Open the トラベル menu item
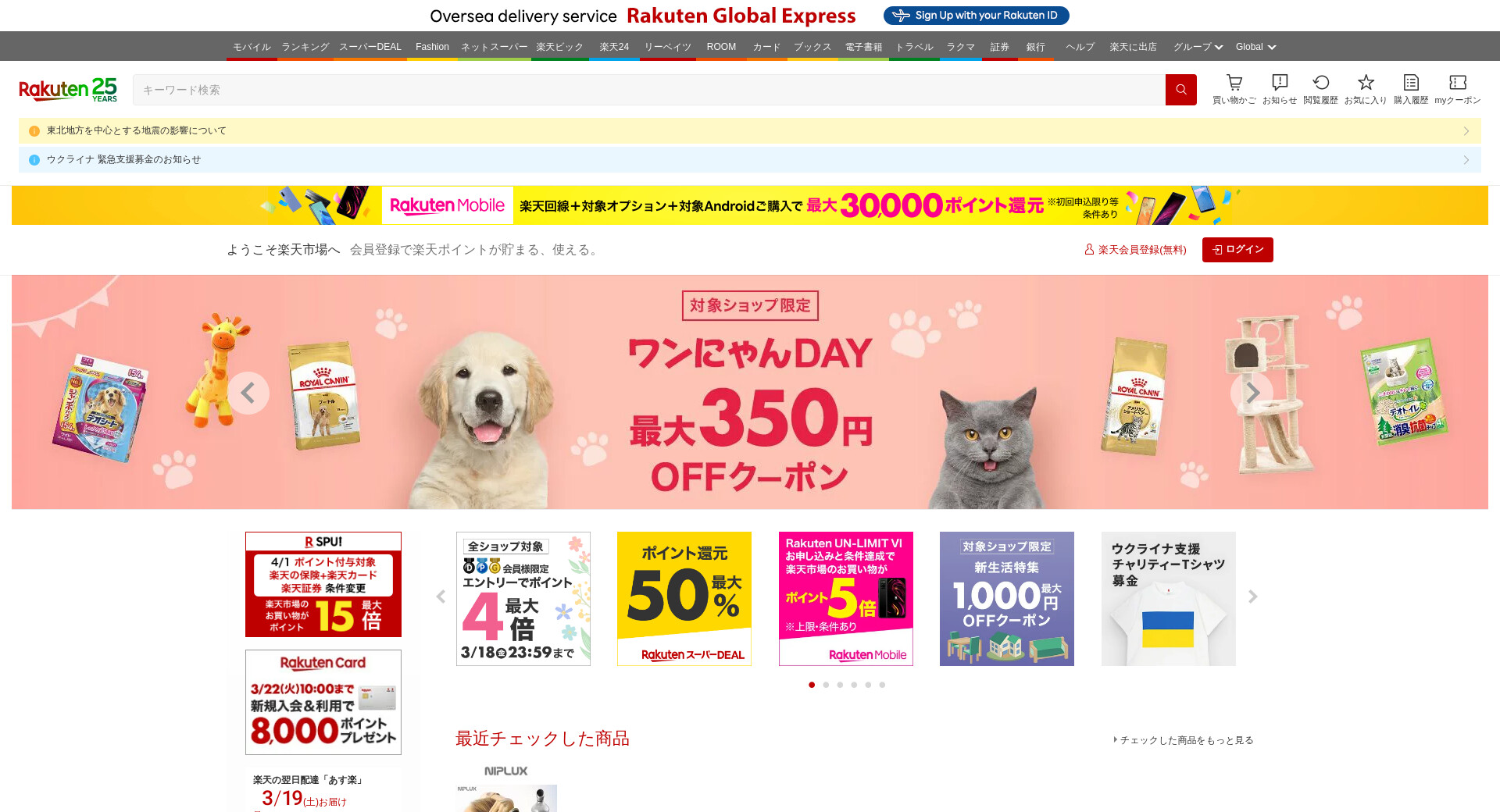This screenshot has width=1500, height=812. 915,47
